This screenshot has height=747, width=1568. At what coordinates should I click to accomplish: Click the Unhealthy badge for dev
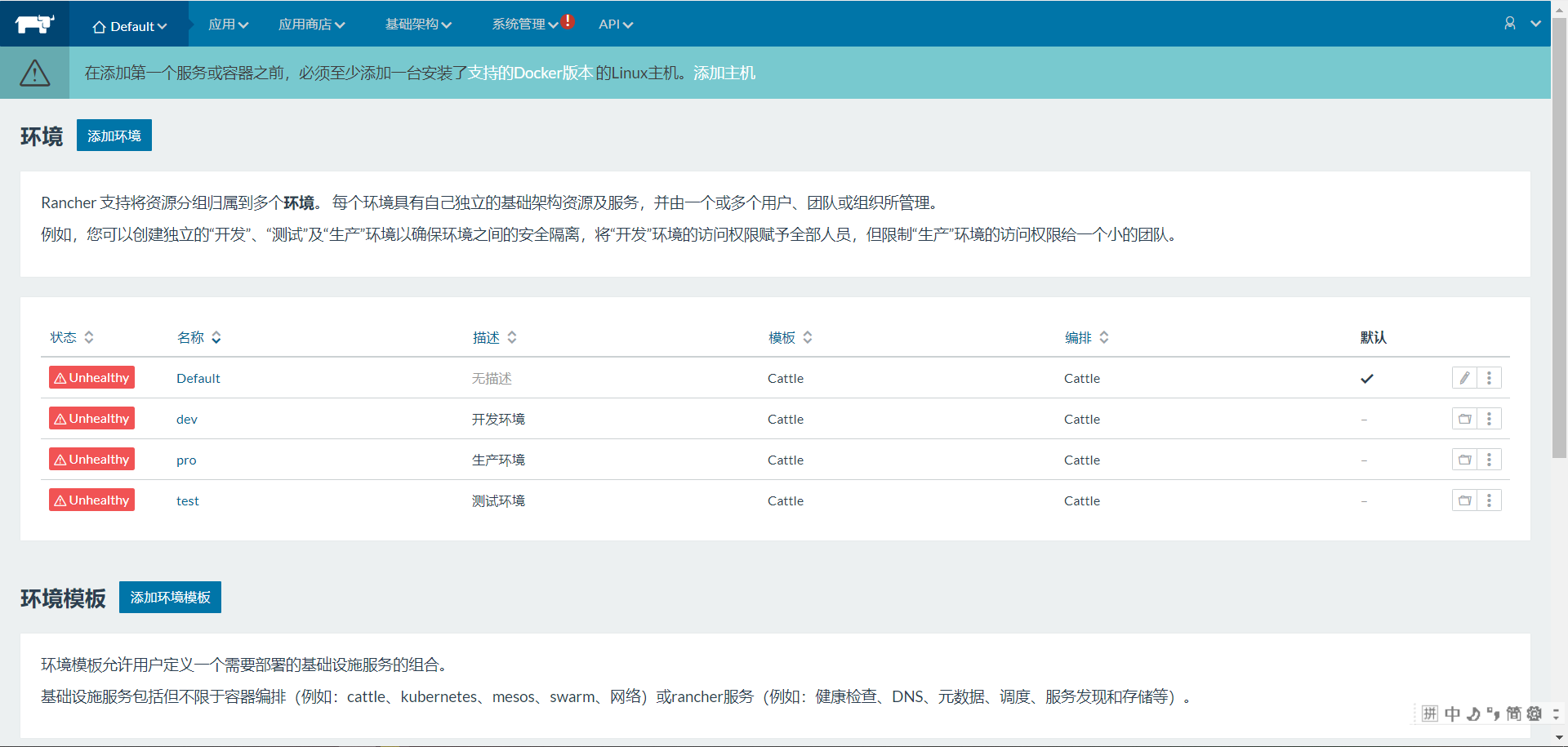click(x=91, y=419)
